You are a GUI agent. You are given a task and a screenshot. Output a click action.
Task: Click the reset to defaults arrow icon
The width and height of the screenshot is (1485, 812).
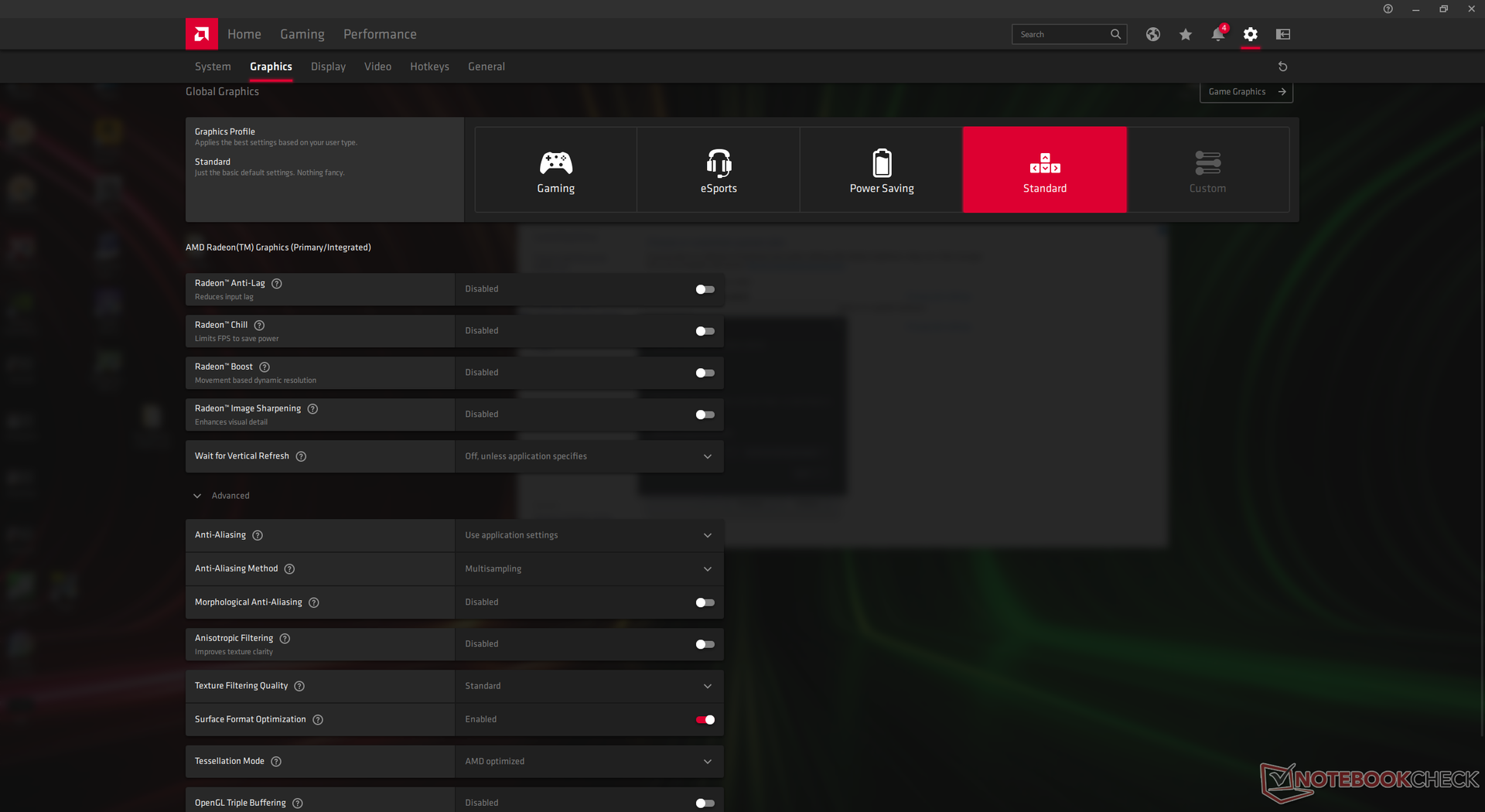coord(1282,67)
